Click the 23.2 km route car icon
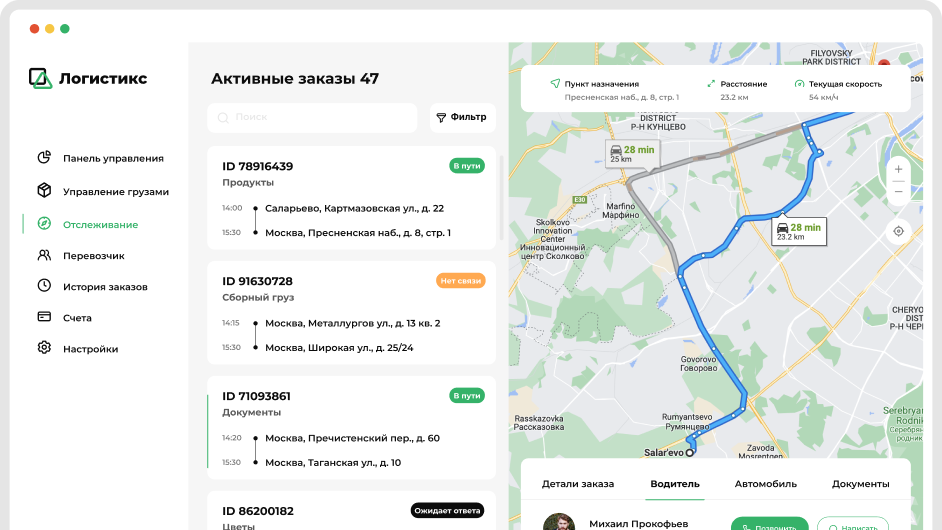Viewport: 942px width, 530px height. [782, 228]
